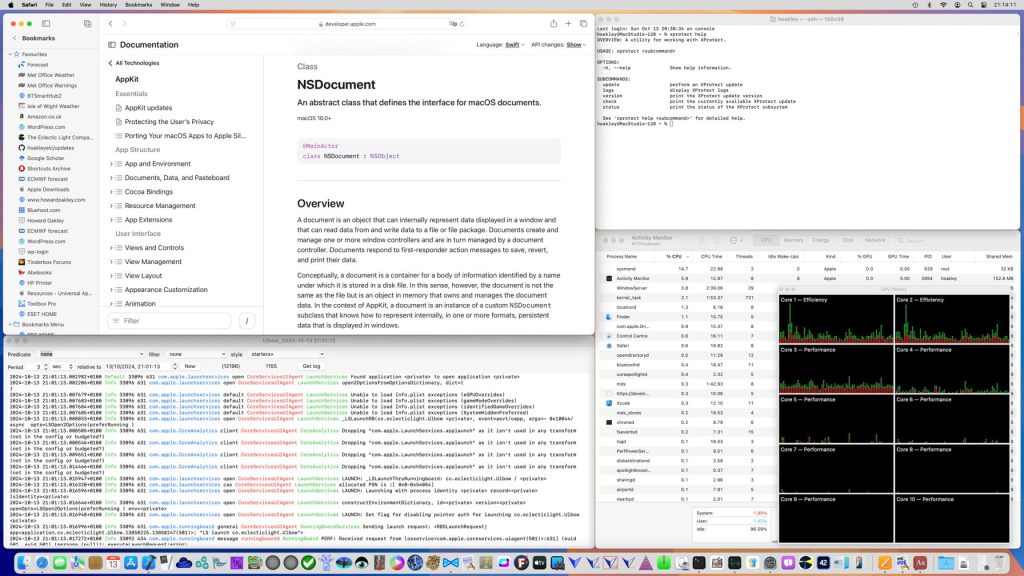The width and height of the screenshot is (1024, 576).
Task: Show Safari tab overview
Action: [x=583, y=23]
